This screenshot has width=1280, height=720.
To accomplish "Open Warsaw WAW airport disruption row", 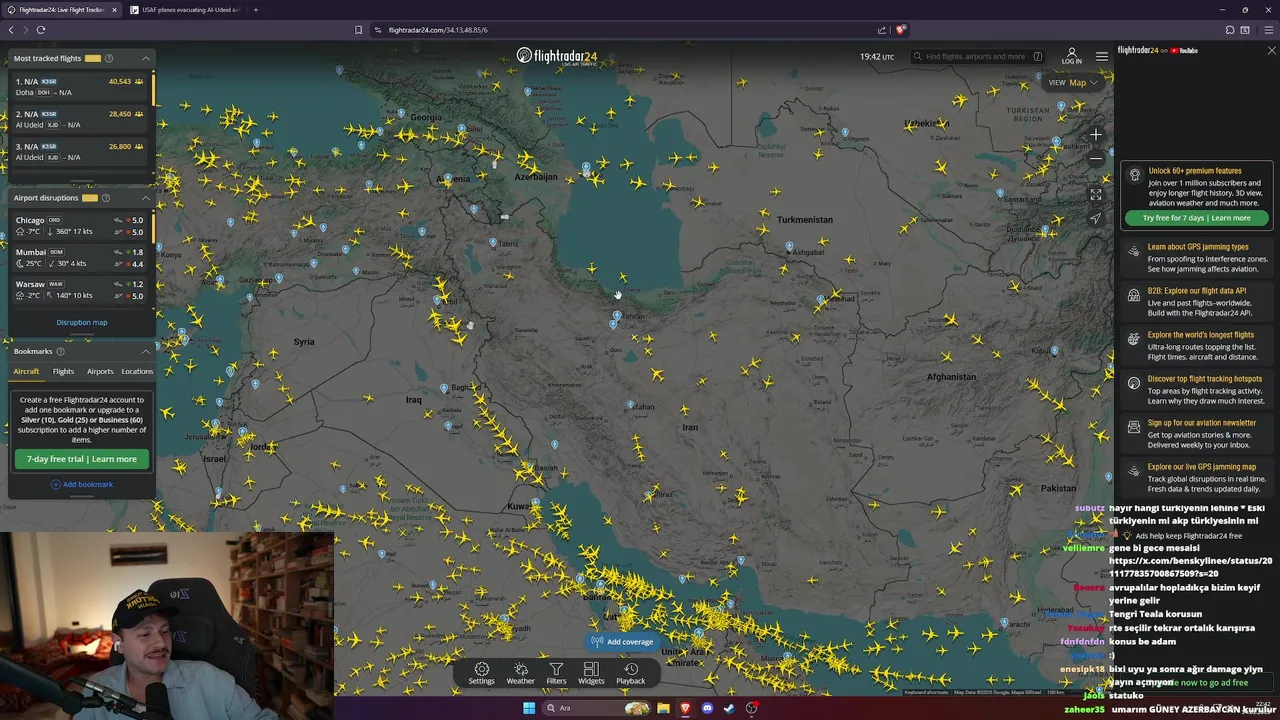I will tap(79, 290).
